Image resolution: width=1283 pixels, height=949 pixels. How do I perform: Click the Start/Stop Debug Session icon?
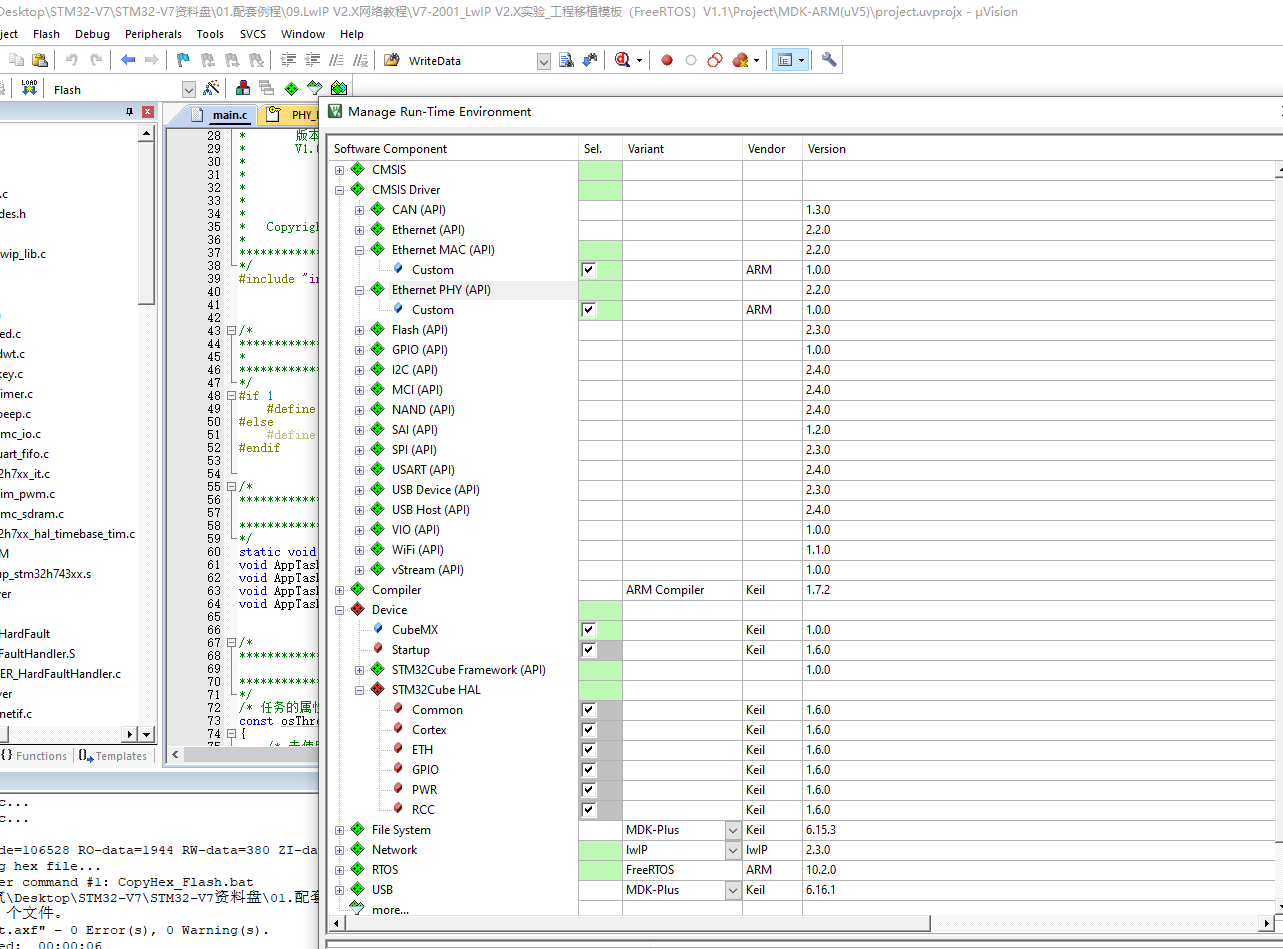[624, 60]
